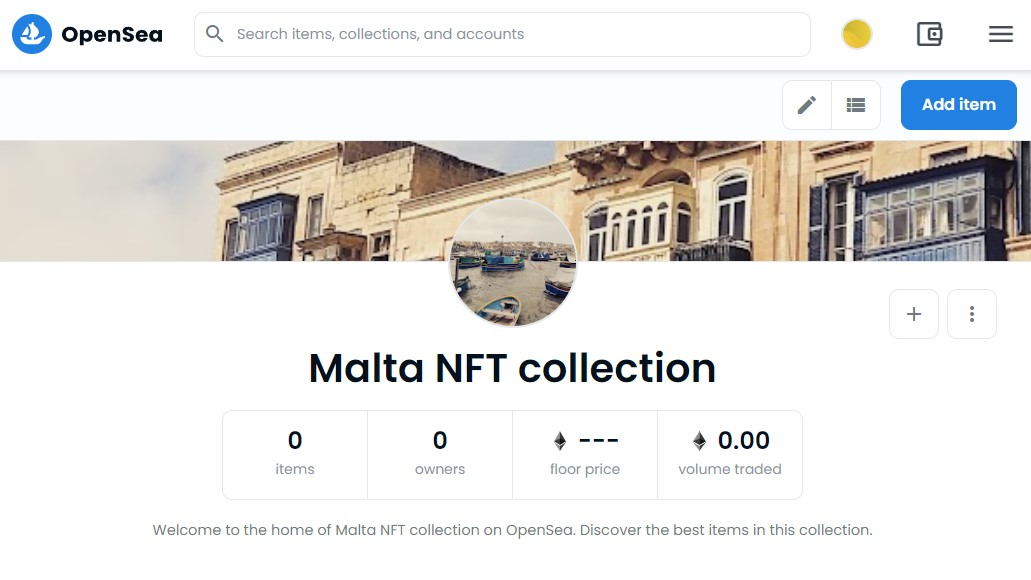Click the volume traded stat box
The height and width of the screenshot is (580, 1031).
tap(730, 454)
